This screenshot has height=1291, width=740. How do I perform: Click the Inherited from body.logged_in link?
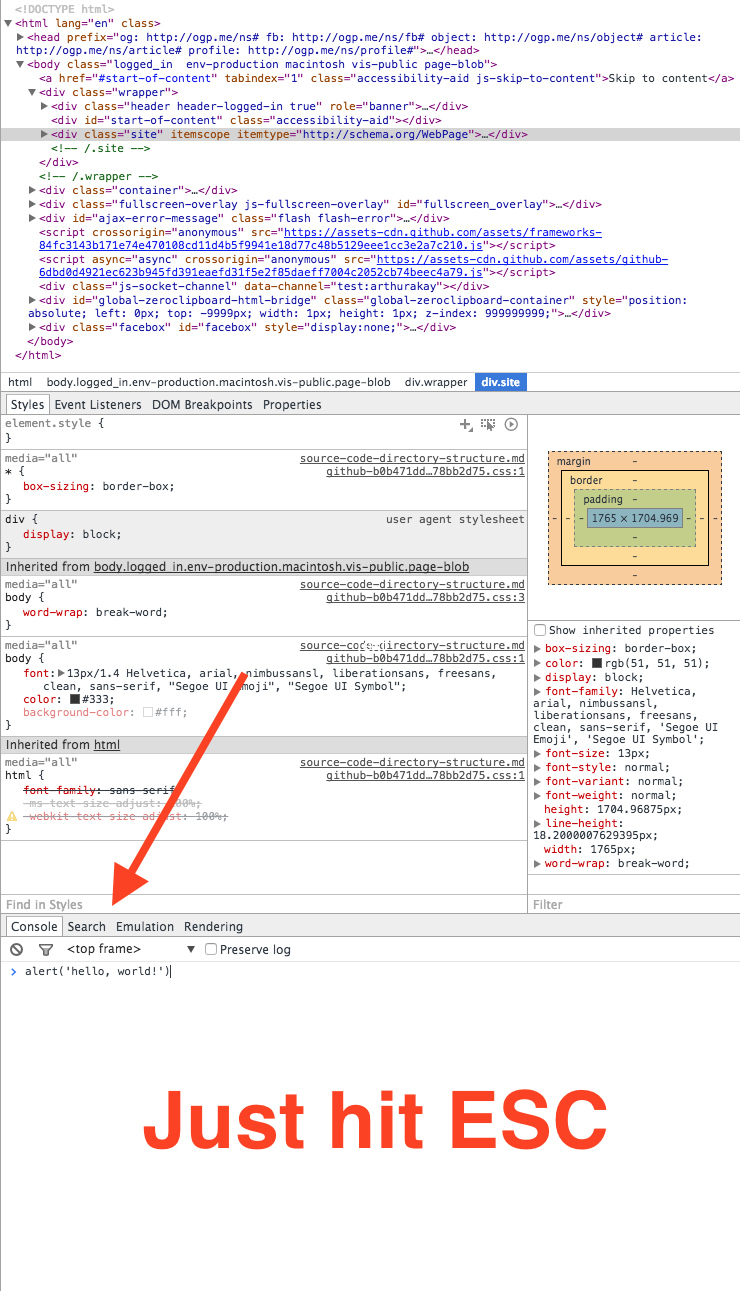281,567
